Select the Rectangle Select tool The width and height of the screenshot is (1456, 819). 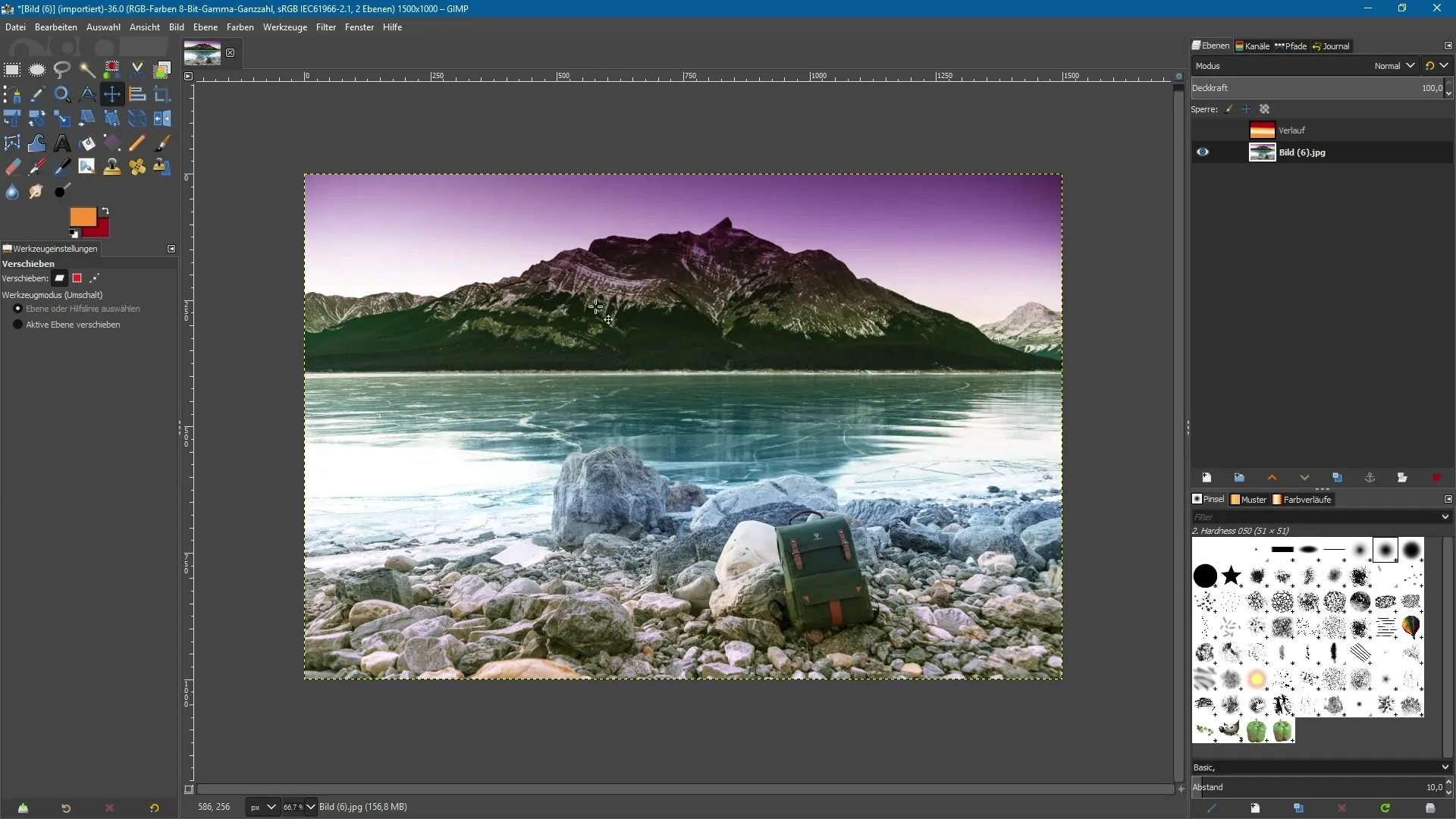pyautogui.click(x=12, y=71)
